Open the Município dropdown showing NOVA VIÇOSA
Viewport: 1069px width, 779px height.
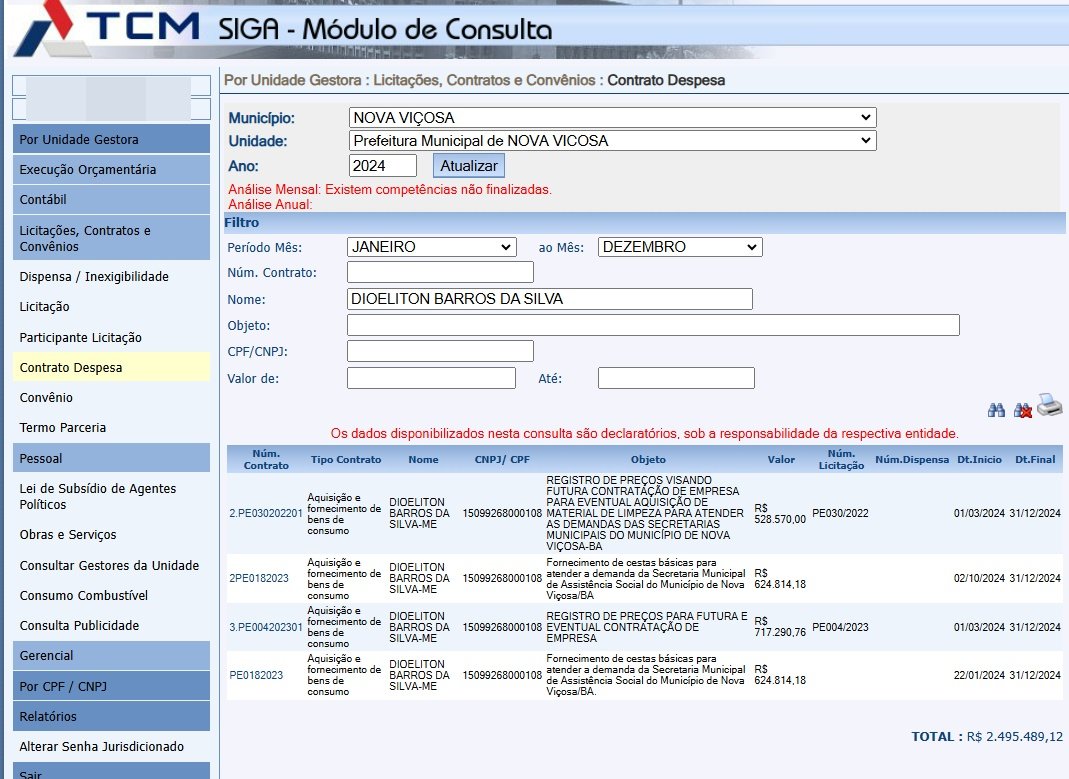(x=612, y=118)
